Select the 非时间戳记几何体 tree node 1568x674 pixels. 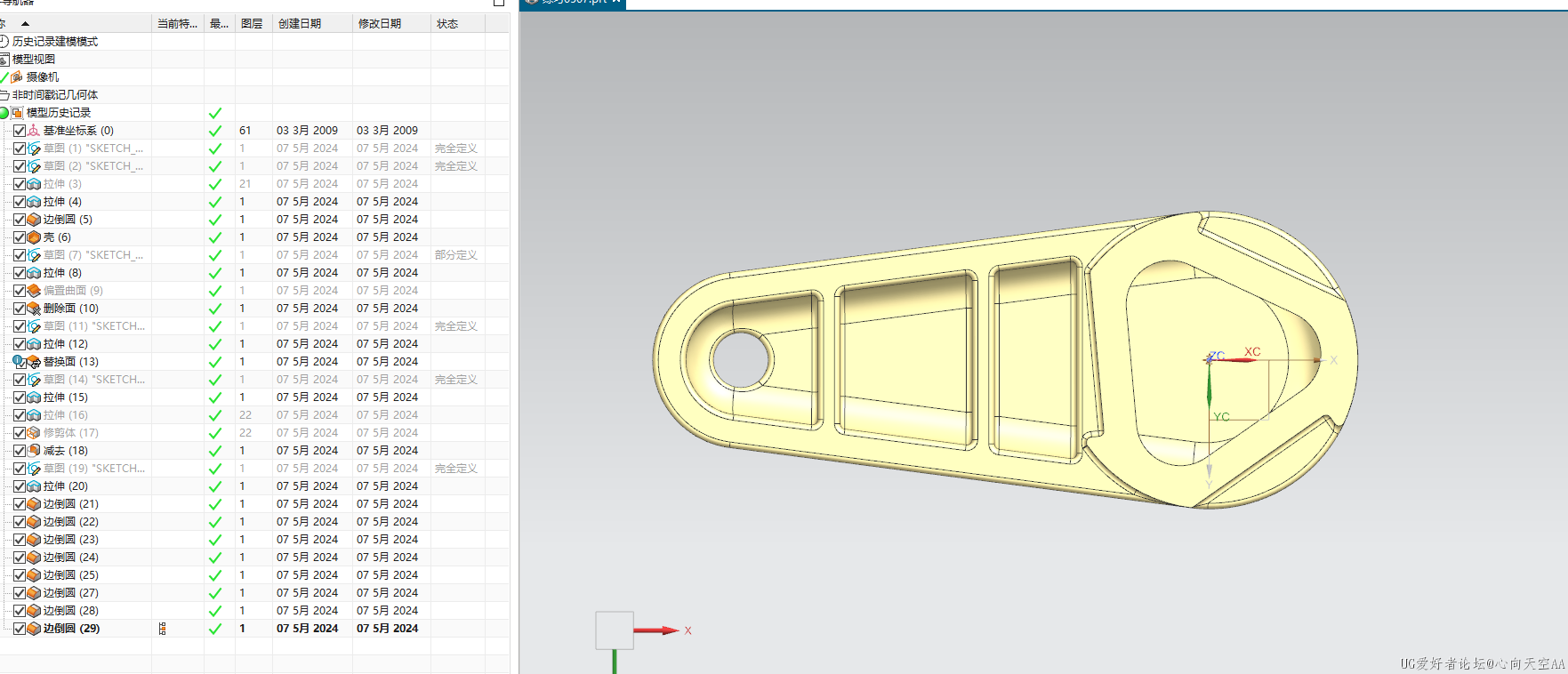pos(55,95)
